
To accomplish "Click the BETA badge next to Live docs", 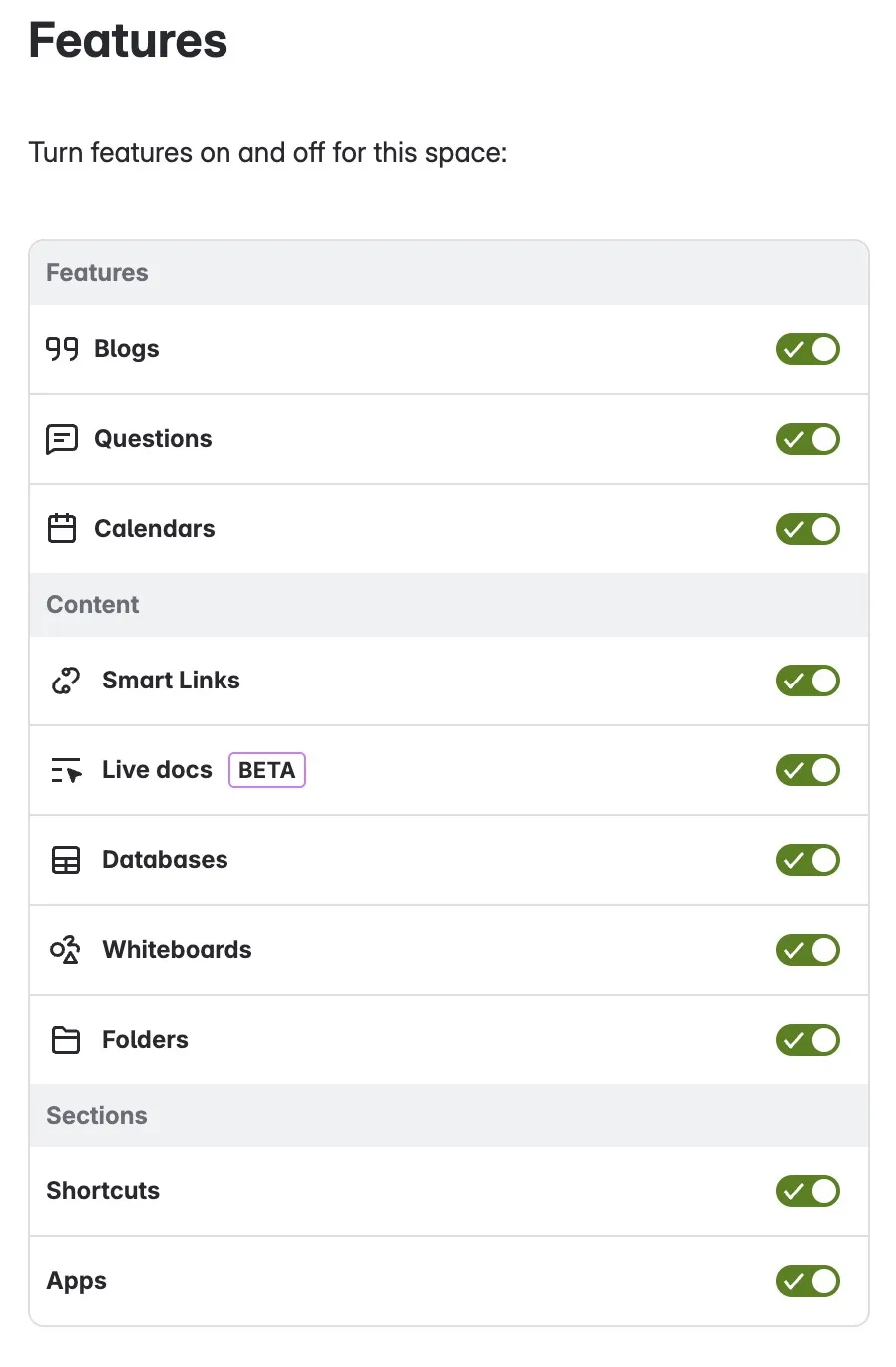I will [267, 770].
